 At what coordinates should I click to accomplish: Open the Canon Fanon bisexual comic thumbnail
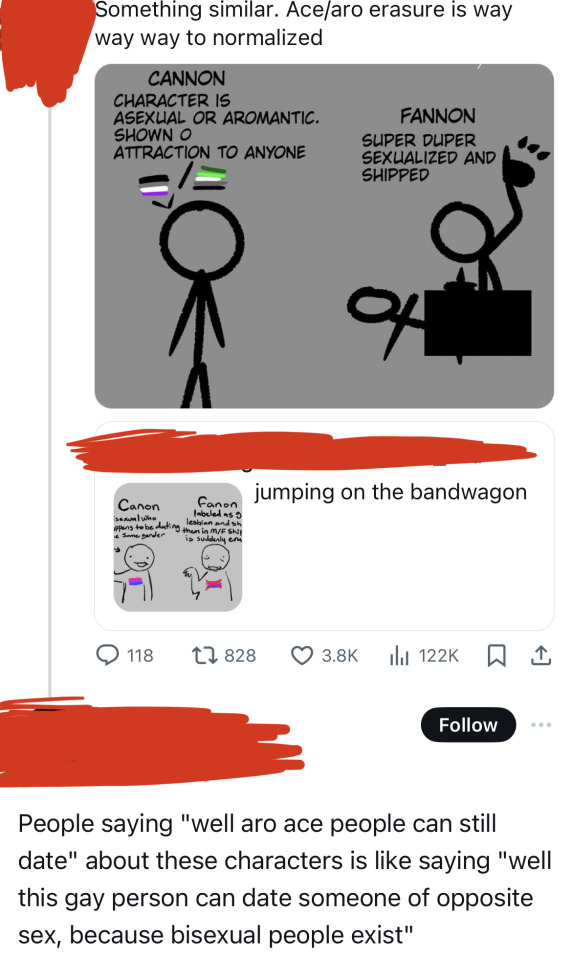[x=178, y=547]
